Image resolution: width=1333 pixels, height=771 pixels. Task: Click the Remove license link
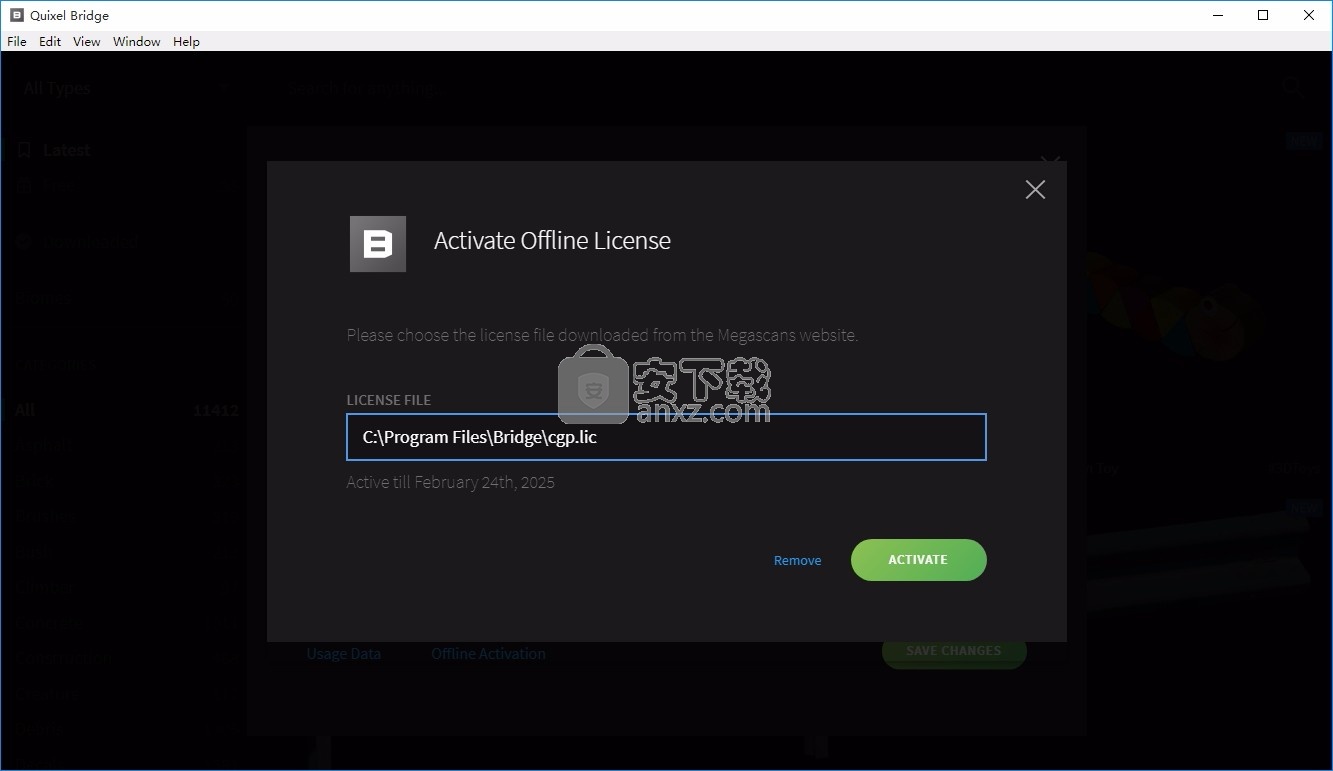[797, 560]
